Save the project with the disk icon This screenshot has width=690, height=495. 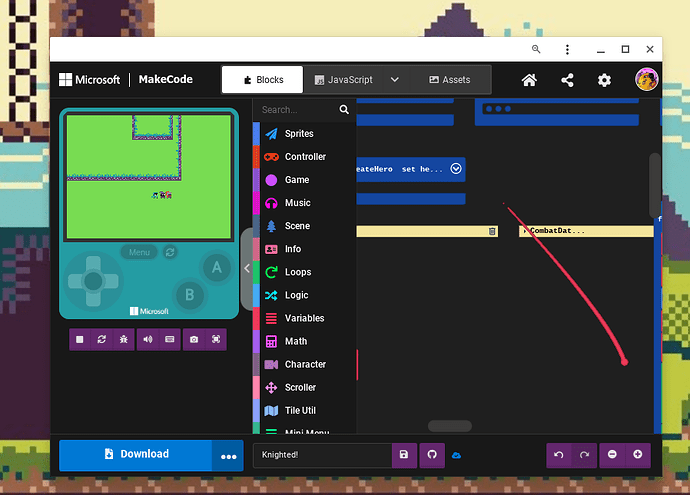tap(404, 455)
